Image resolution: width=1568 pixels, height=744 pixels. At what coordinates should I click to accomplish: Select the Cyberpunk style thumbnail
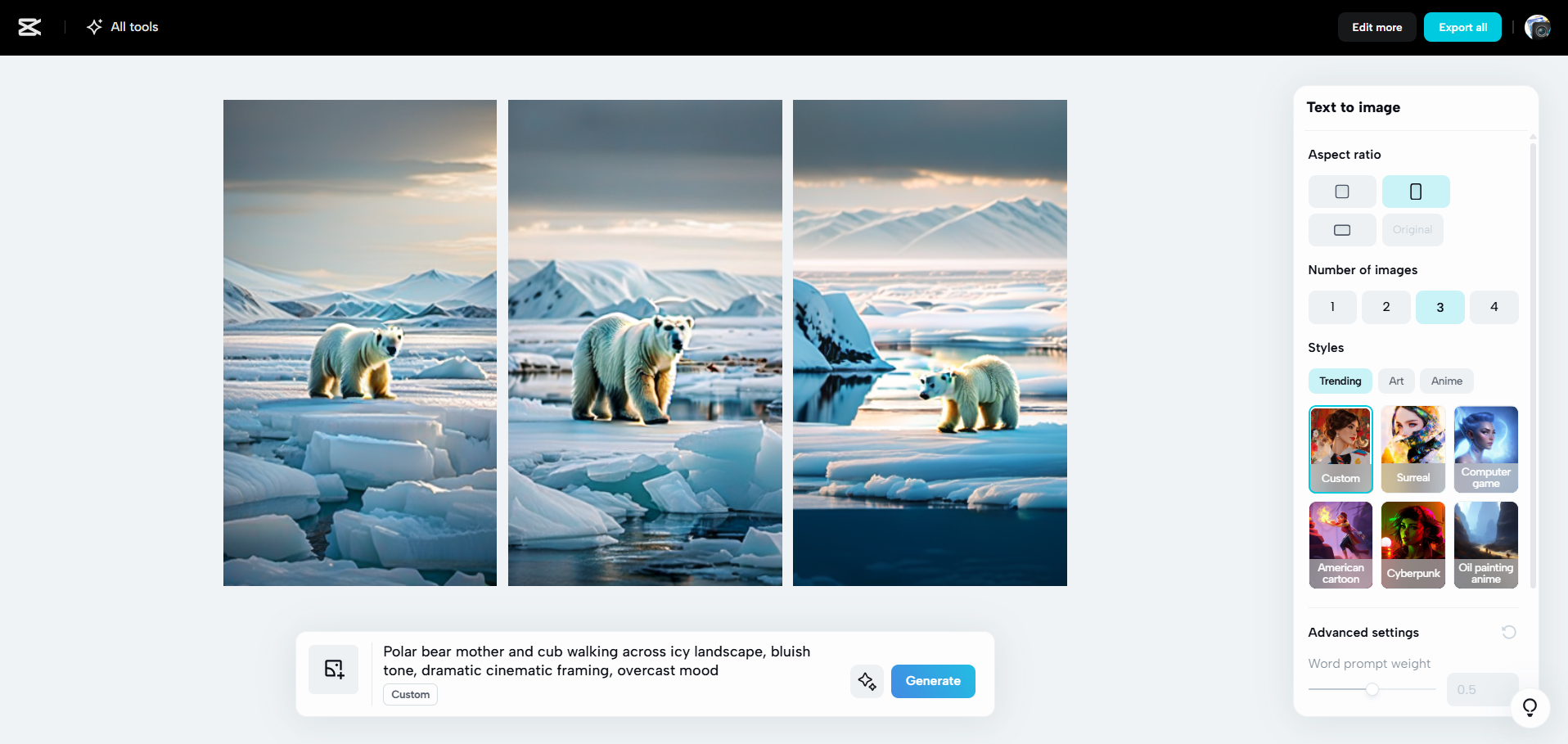pos(1413,544)
